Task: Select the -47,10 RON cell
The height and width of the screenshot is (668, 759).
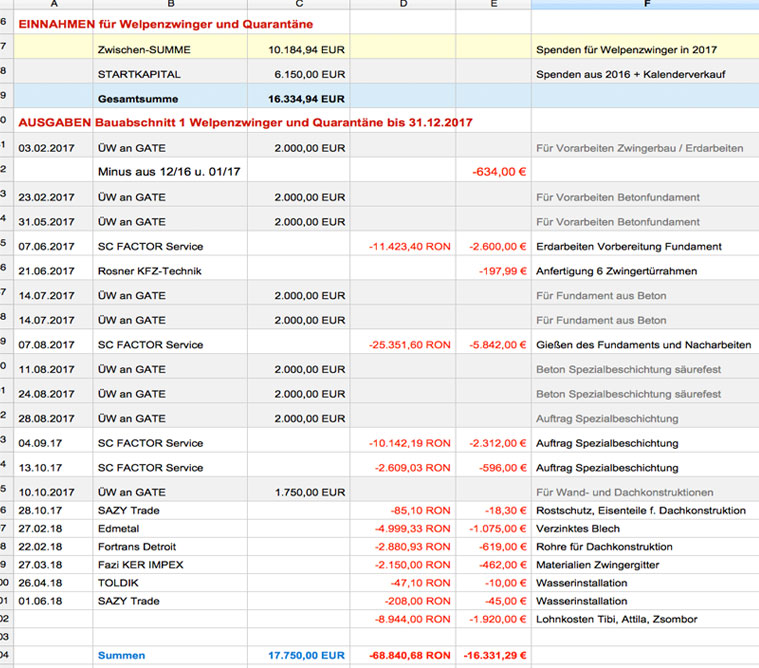Action: (x=403, y=583)
